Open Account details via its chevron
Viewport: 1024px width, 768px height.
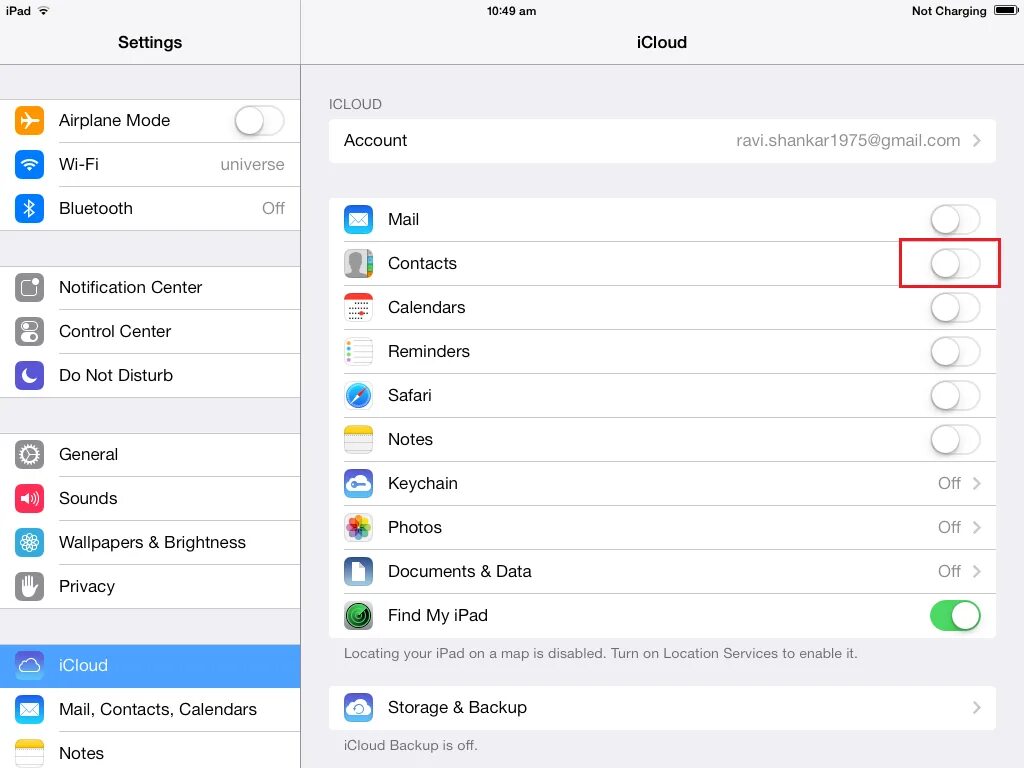click(977, 140)
